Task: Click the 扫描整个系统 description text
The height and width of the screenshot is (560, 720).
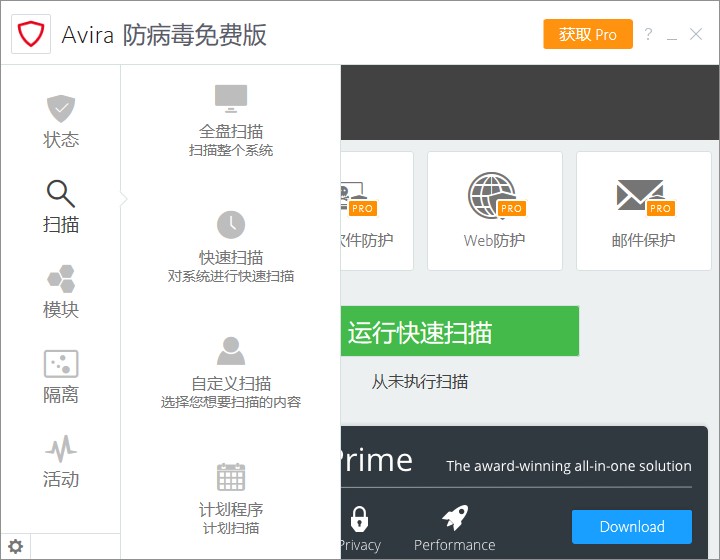Action: click(231, 151)
